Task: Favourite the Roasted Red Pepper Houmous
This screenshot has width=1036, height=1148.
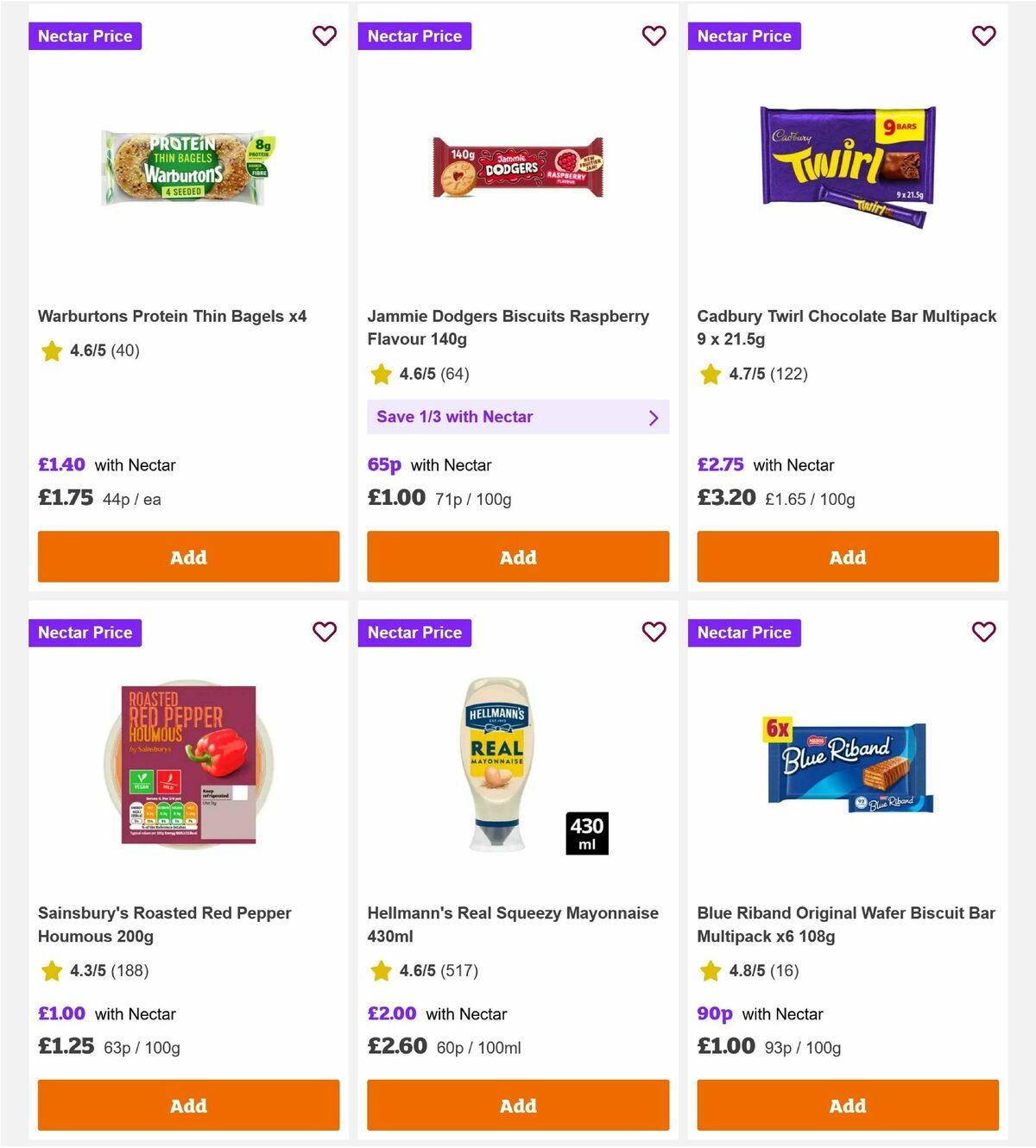Action: 324,633
